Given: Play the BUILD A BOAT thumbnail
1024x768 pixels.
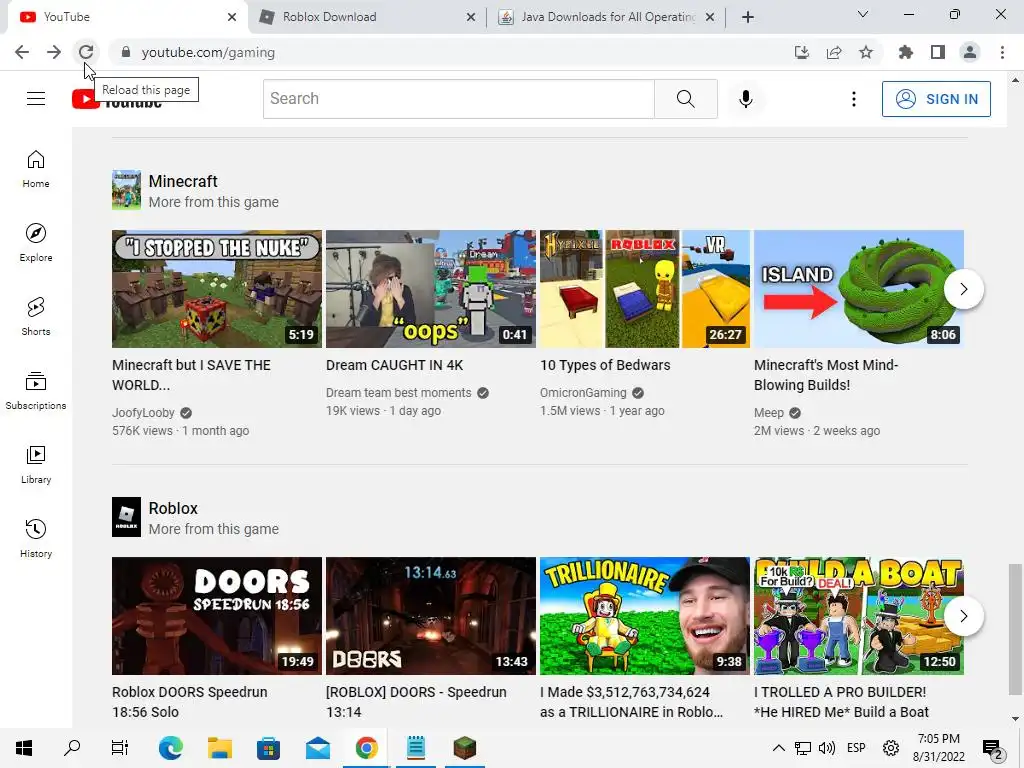Looking at the screenshot, I should coord(859,616).
